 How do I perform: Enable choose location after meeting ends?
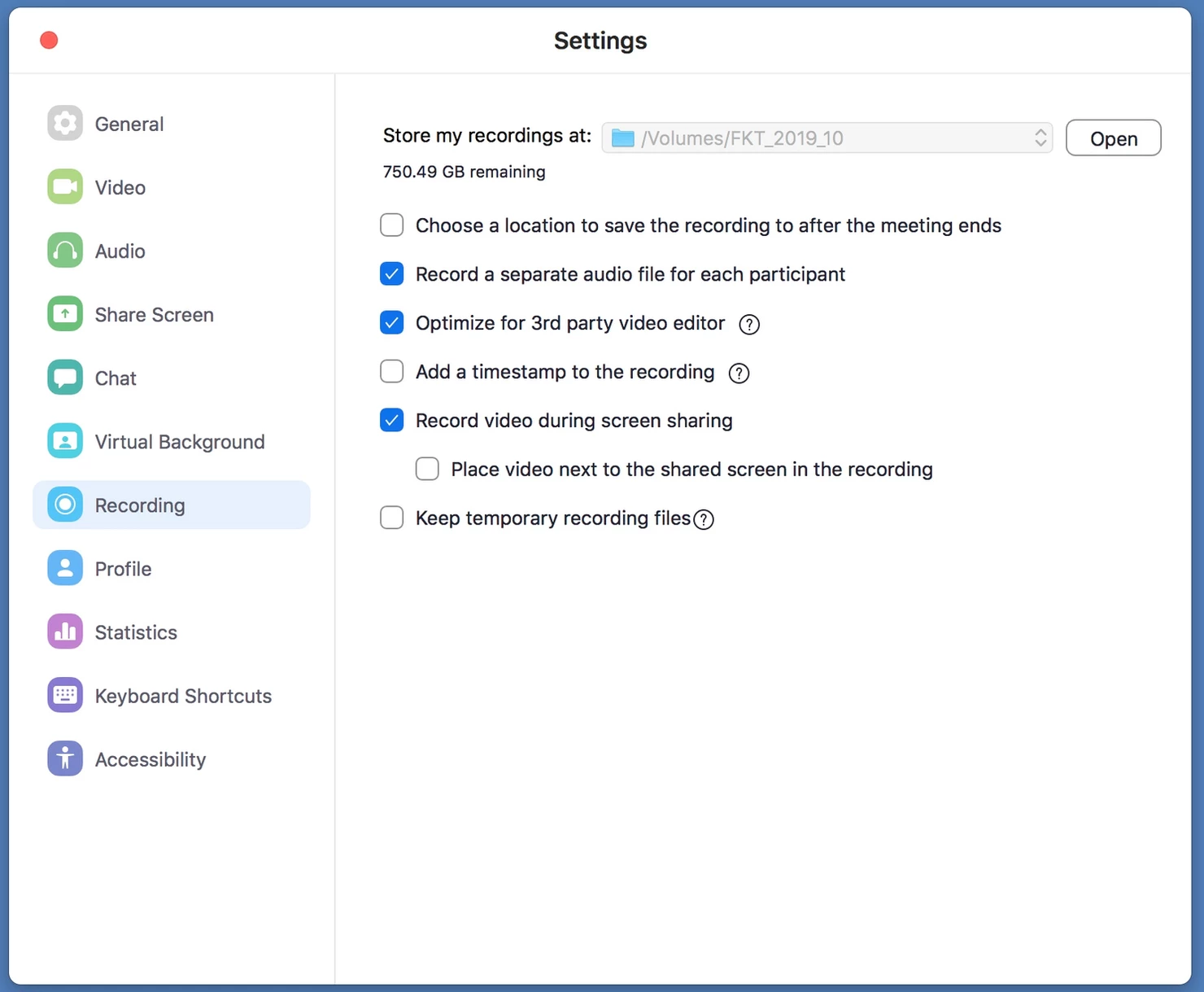click(x=392, y=225)
